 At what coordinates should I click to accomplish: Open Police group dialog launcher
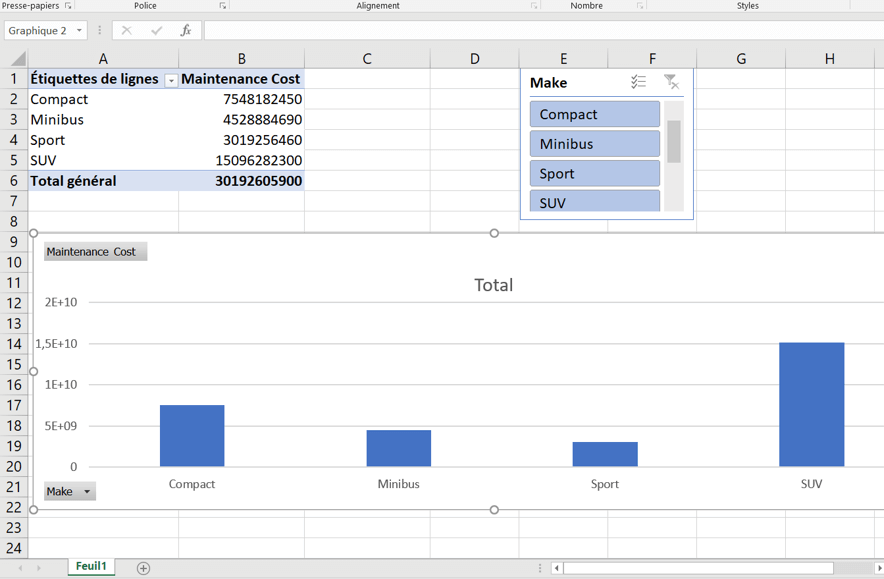point(223,6)
